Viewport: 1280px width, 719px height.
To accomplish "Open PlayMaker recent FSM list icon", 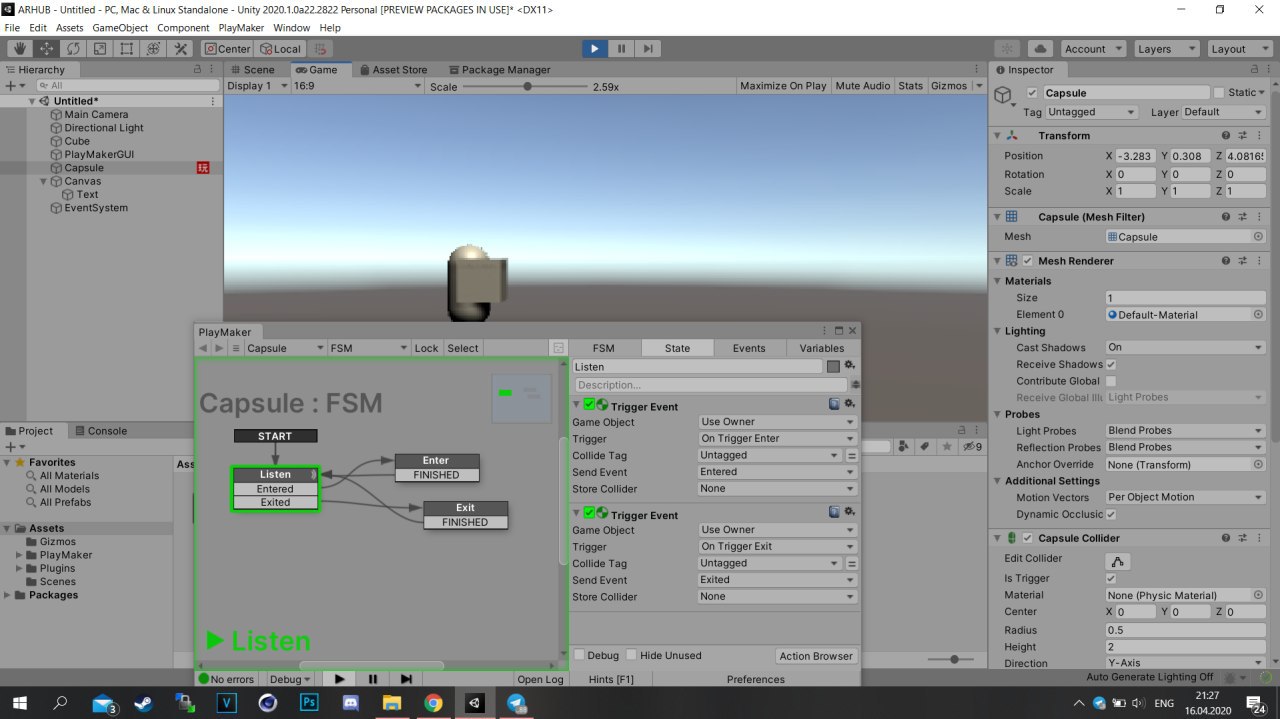I will point(236,348).
